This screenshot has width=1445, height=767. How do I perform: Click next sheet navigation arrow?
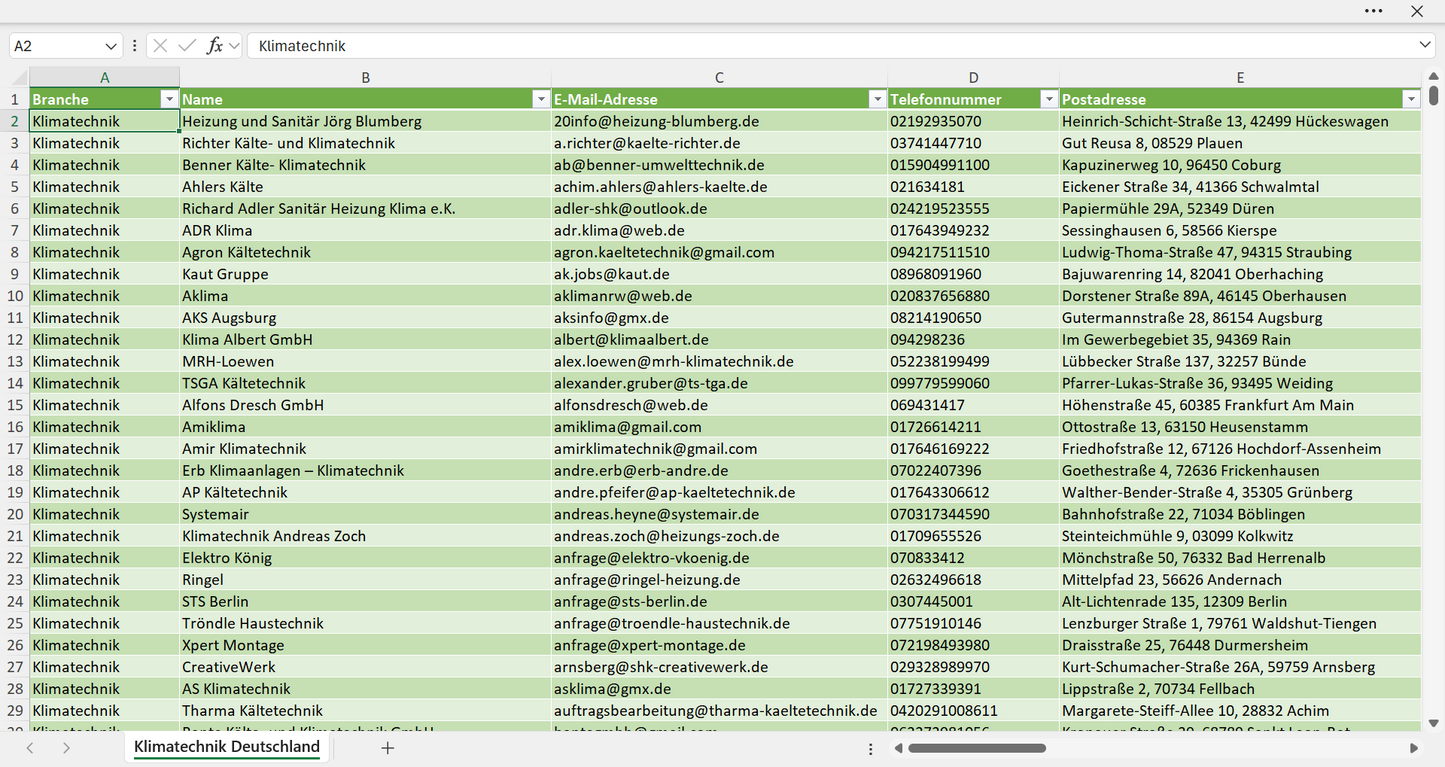pyautogui.click(x=66, y=748)
